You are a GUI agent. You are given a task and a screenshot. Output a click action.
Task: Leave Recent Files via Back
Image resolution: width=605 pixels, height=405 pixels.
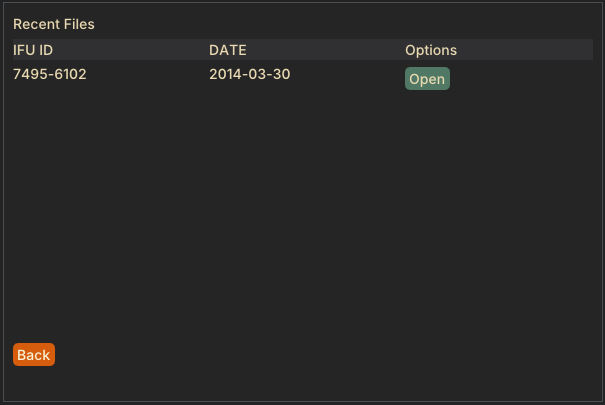click(34, 354)
